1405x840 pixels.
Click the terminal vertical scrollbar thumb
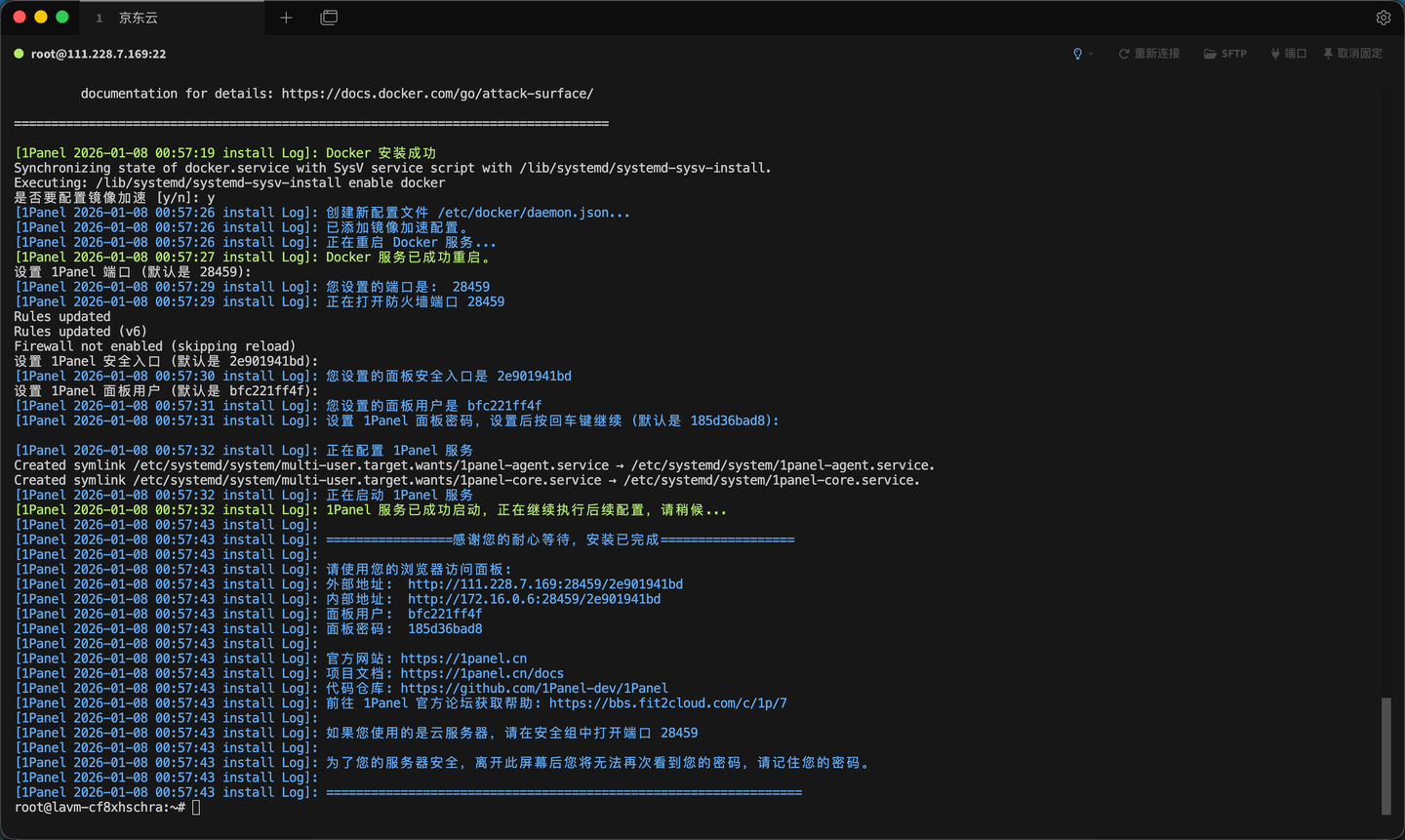[1386, 756]
